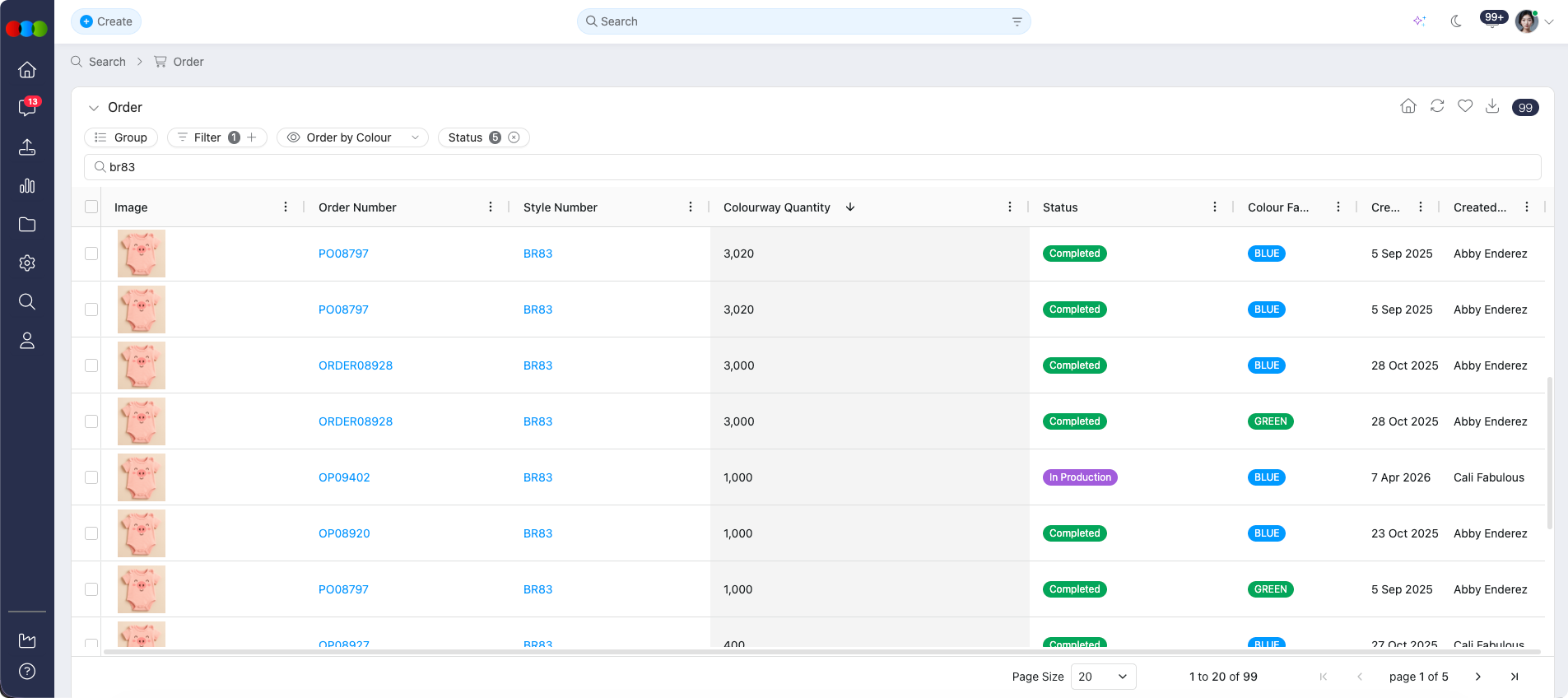This screenshot has width=1568, height=698.
Task: Tick checkbox for OP08920 row
Action: pyautogui.click(x=91, y=533)
